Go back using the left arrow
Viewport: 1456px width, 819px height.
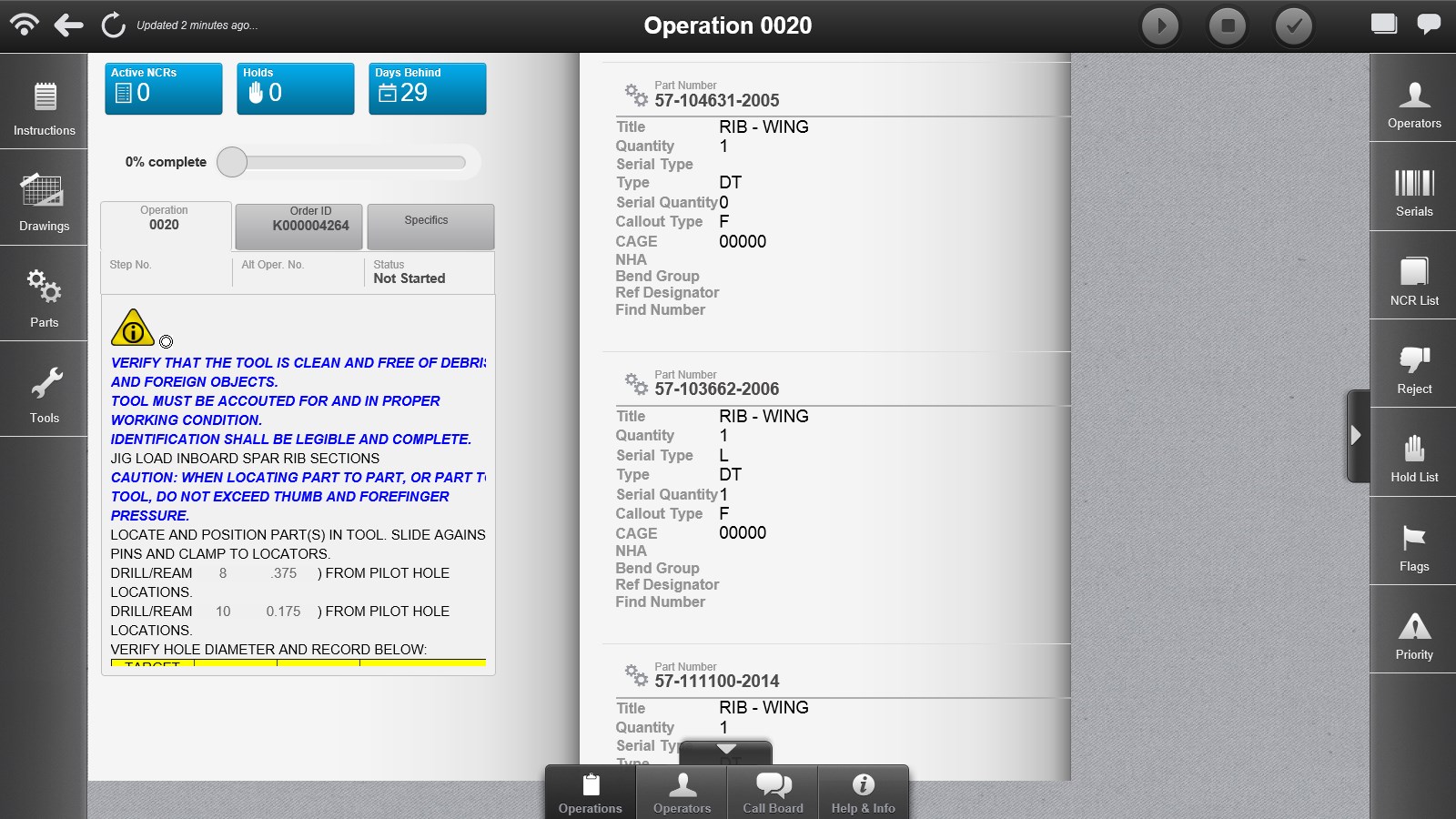(69, 25)
